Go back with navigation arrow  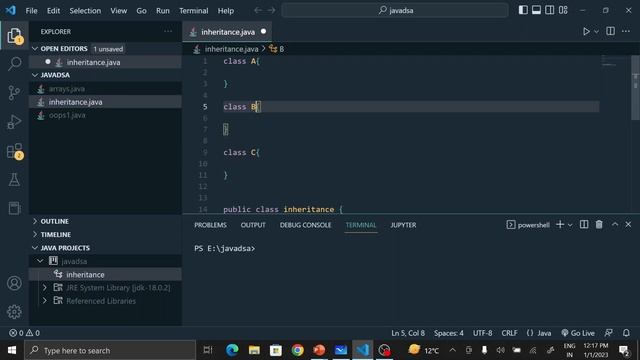pyautogui.click(x=258, y=10)
